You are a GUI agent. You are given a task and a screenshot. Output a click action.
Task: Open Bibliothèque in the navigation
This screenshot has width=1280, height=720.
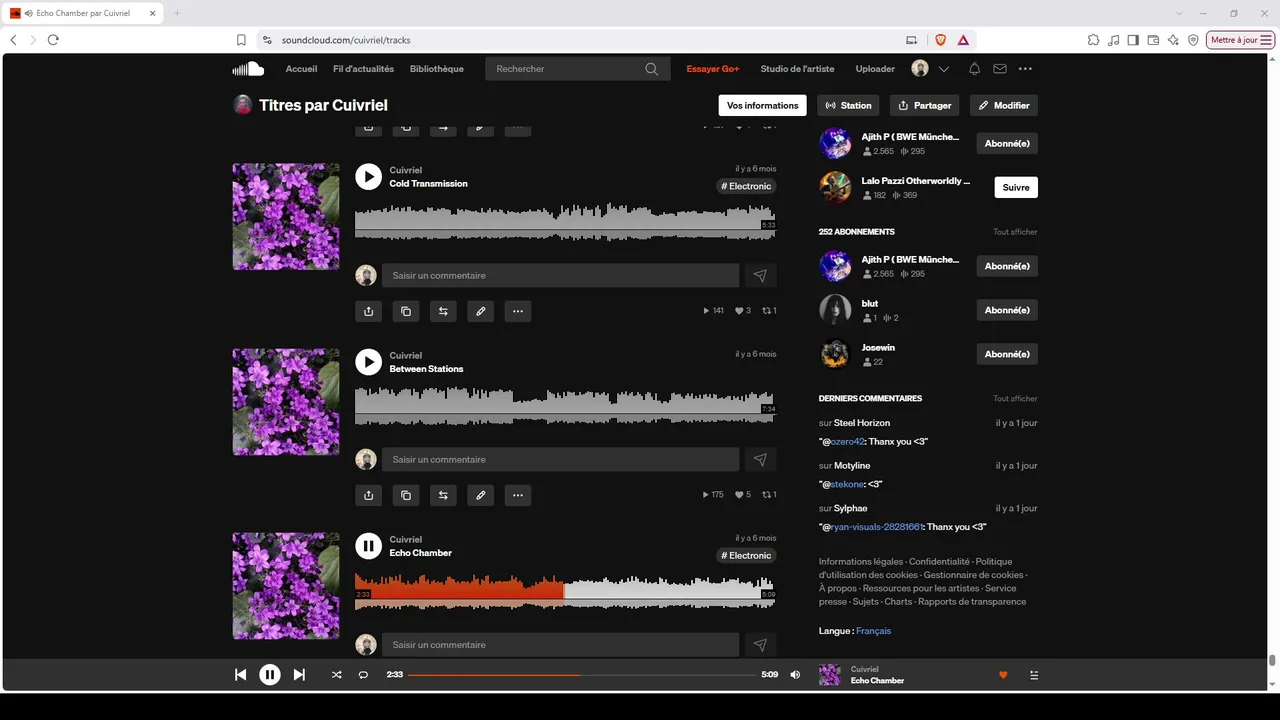point(437,69)
